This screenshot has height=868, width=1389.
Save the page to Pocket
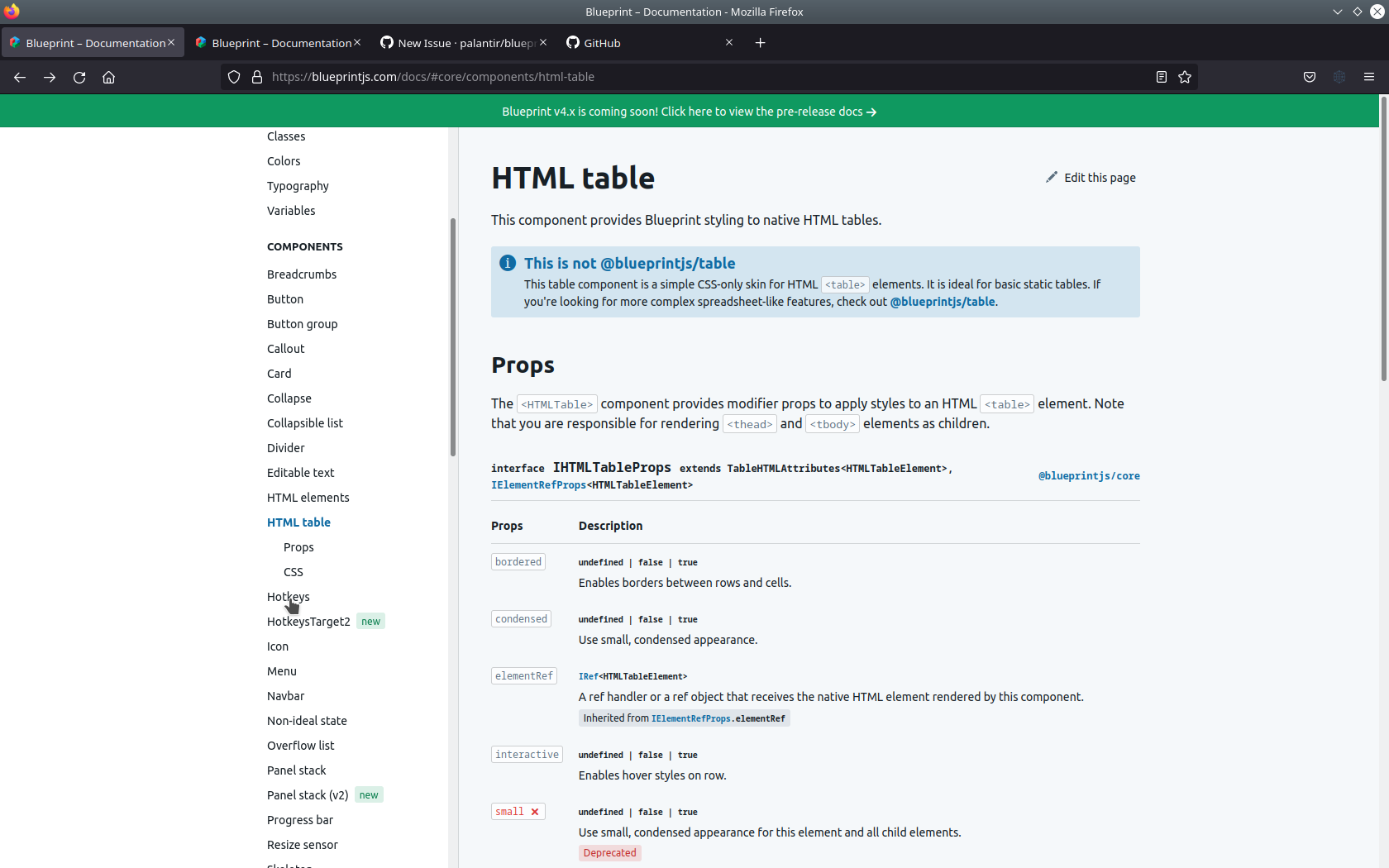1309,77
